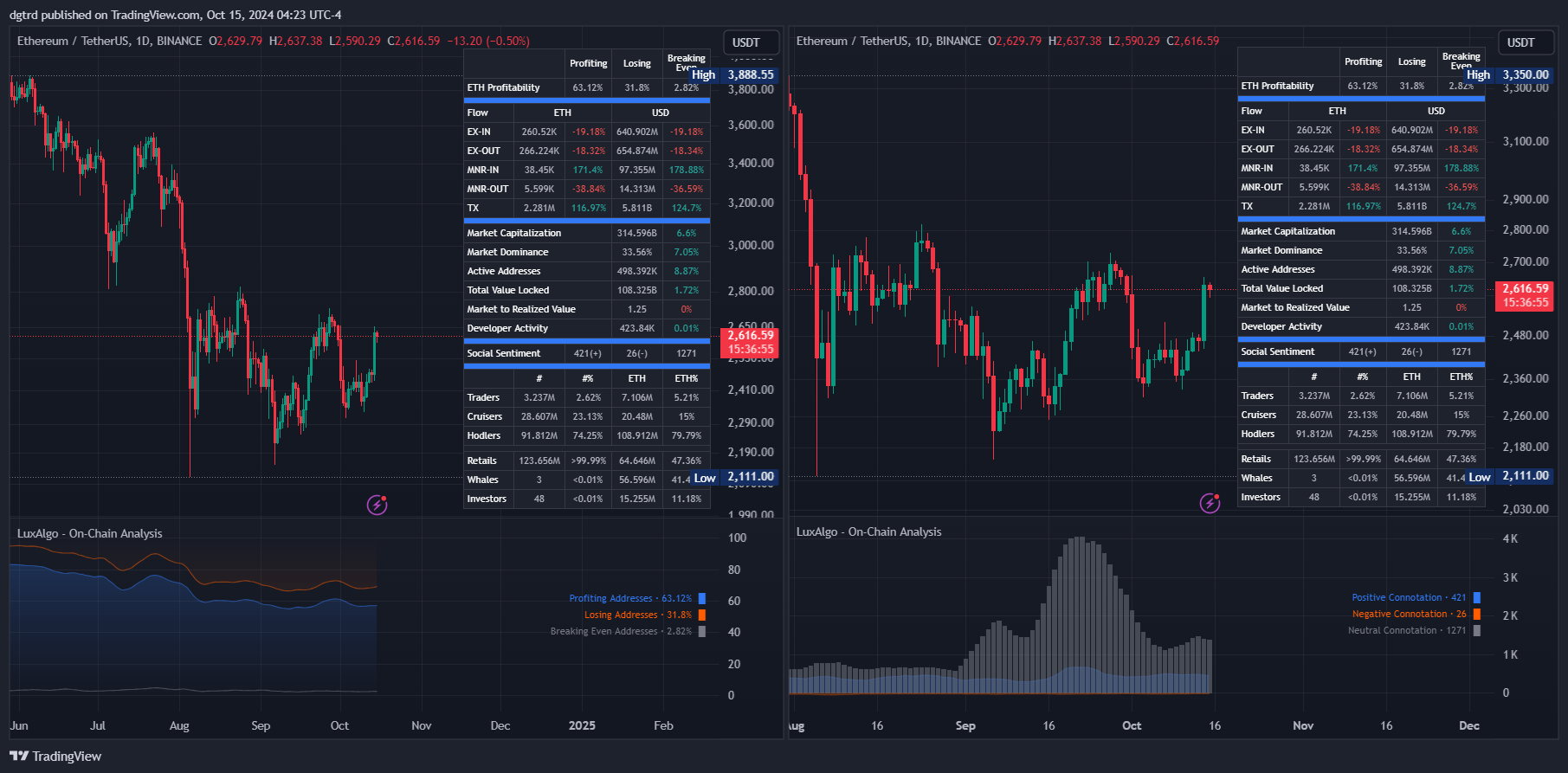Click the Retails row label in right table
This screenshot has height=773, width=1568.
(1256, 459)
